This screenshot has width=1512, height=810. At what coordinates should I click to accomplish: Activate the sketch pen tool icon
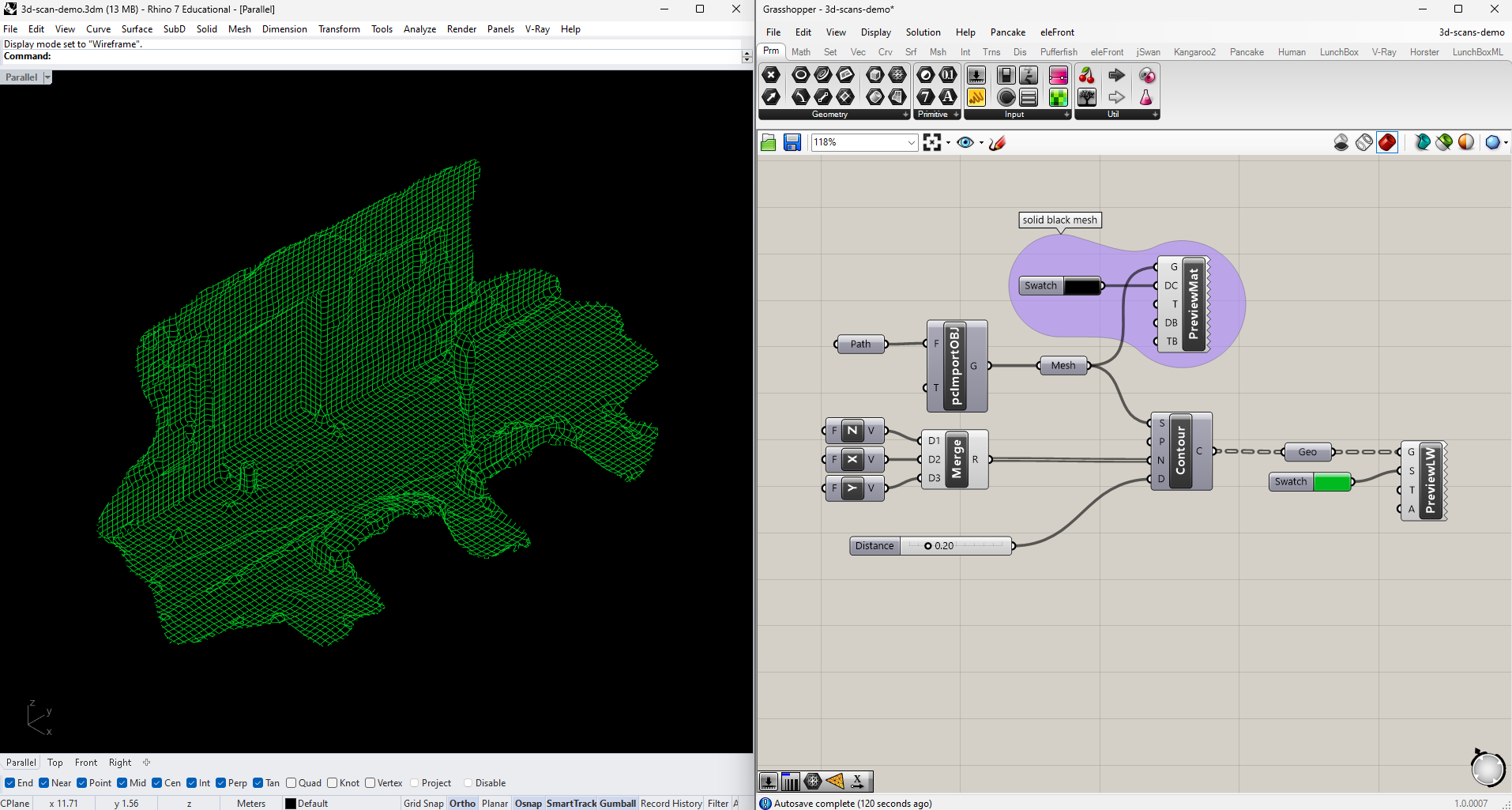click(998, 142)
